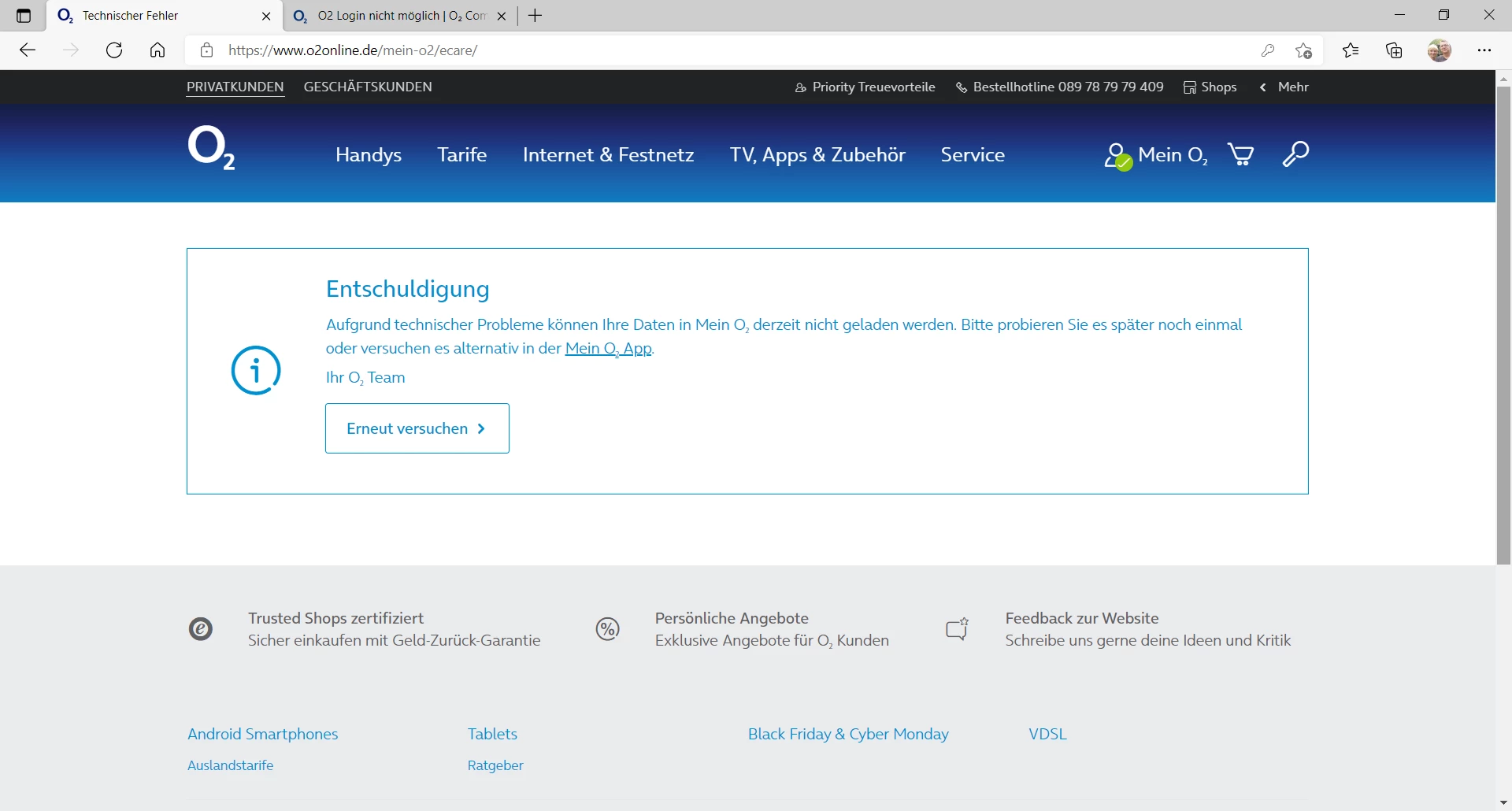Open the Collections icon
This screenshot has height=811, width=1512.
click(x=1395, y=50)
